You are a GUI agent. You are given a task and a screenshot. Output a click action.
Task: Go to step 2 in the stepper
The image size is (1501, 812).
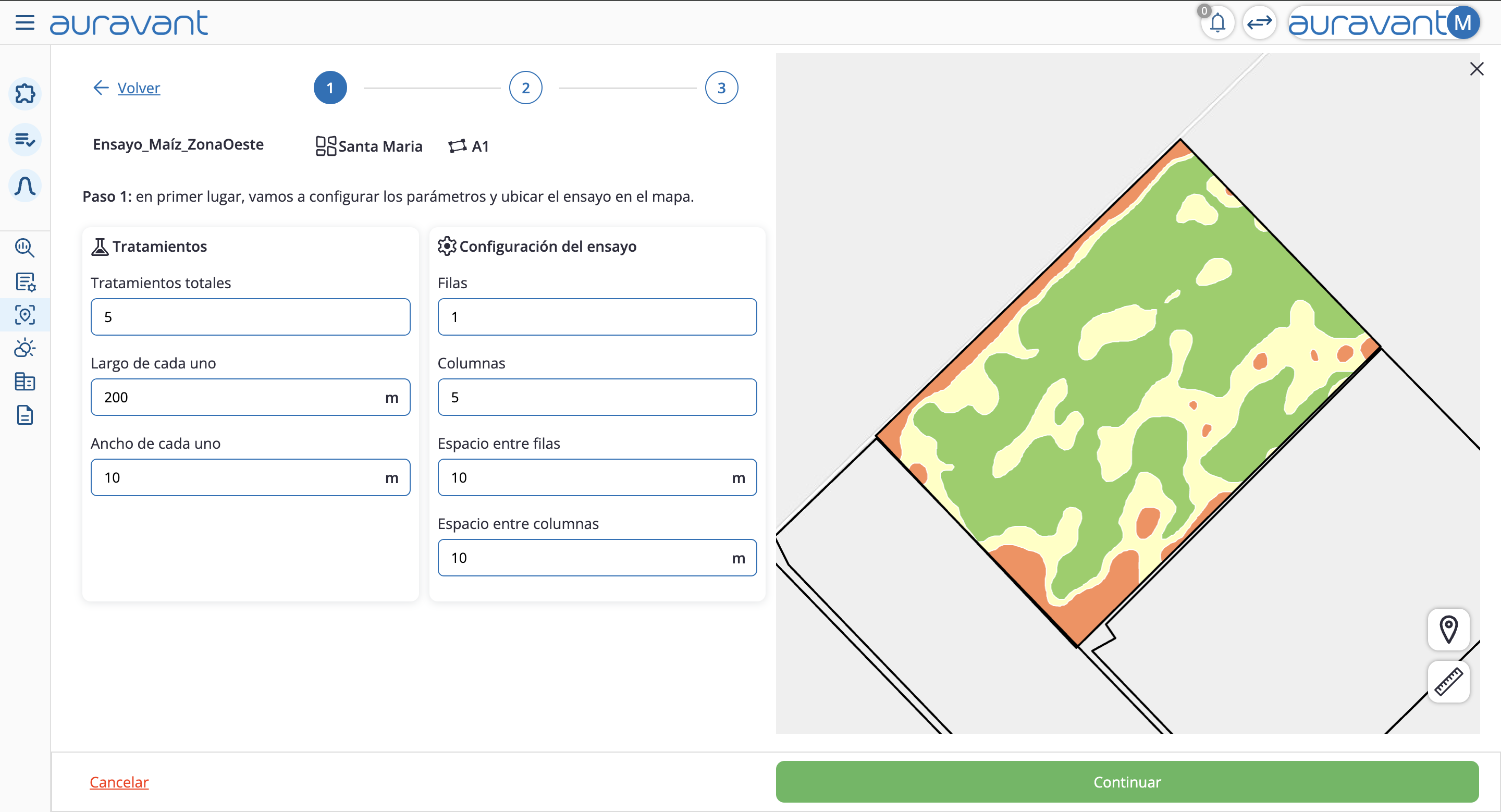(525, 88)
